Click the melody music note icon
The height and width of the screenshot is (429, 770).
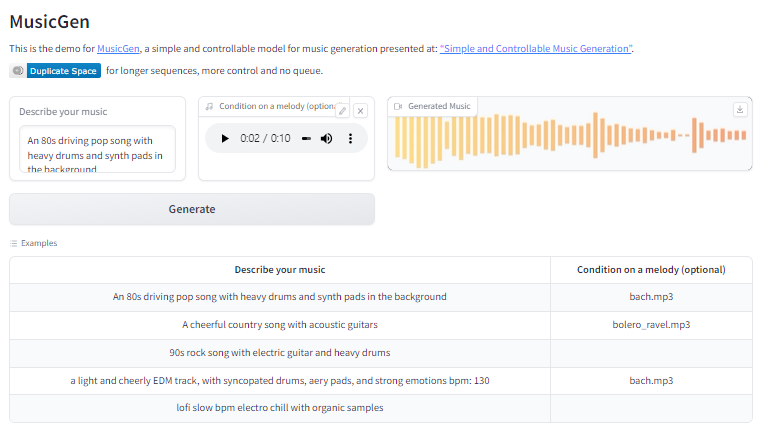click(x=209, y=107)
